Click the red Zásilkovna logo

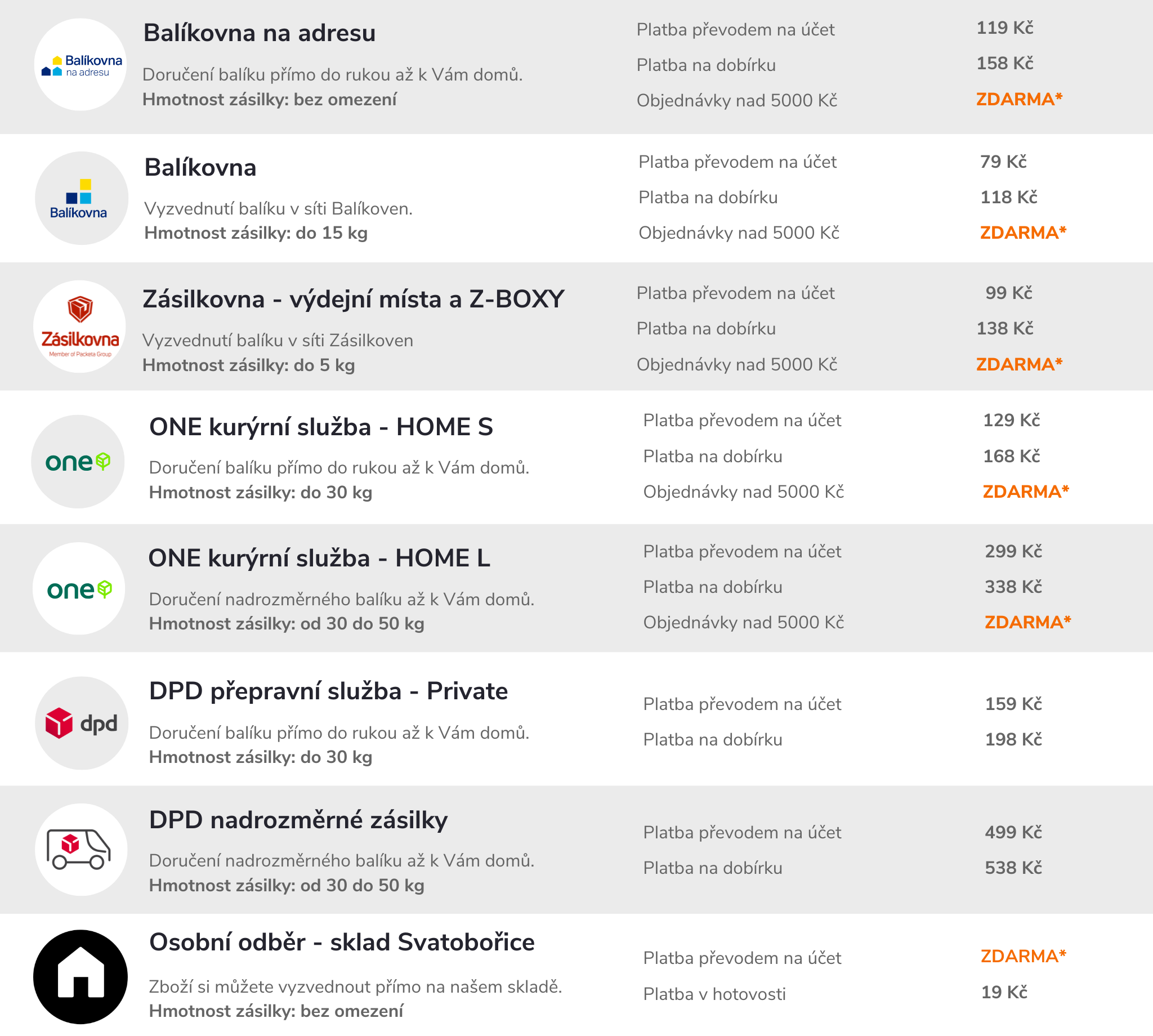coord(80,327)
